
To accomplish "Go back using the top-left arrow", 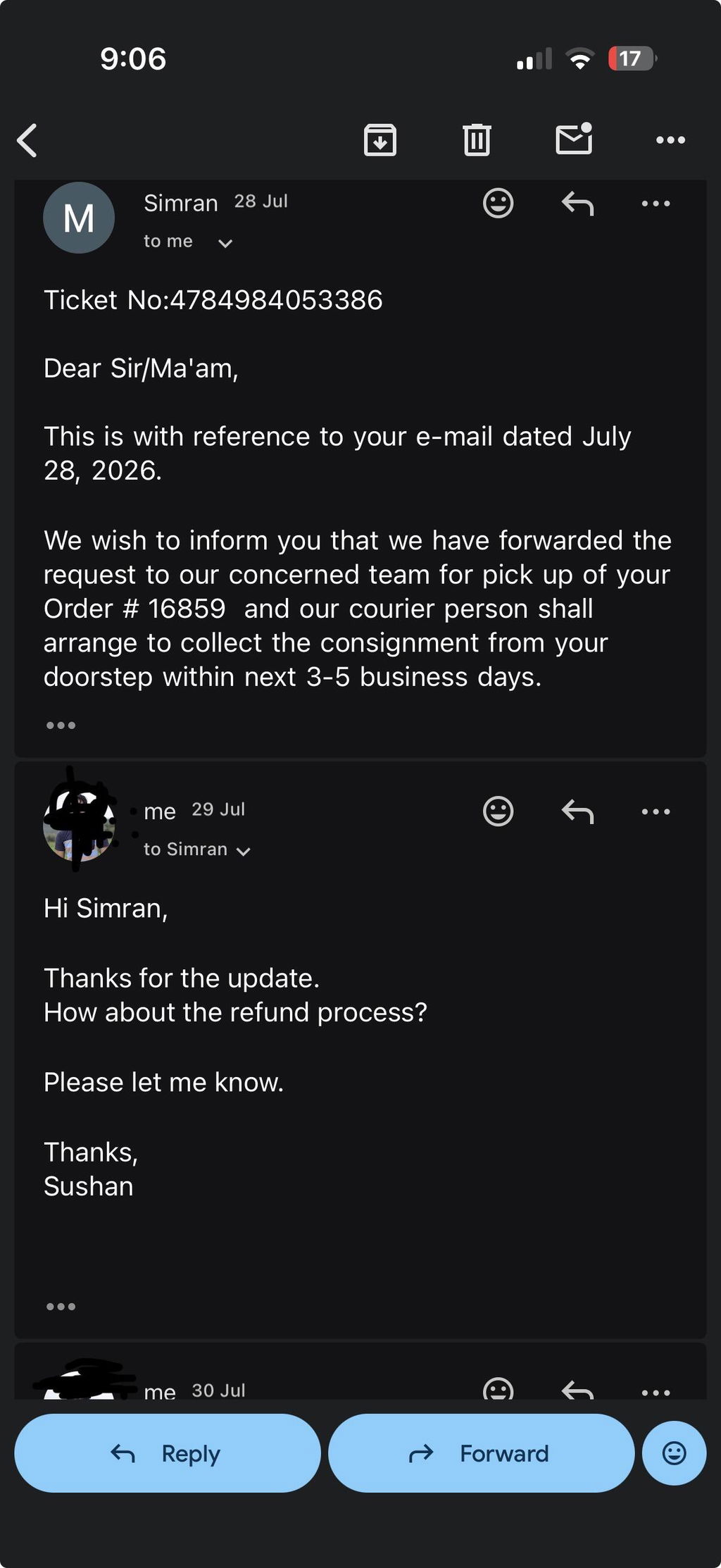I will tap(27, 140).
